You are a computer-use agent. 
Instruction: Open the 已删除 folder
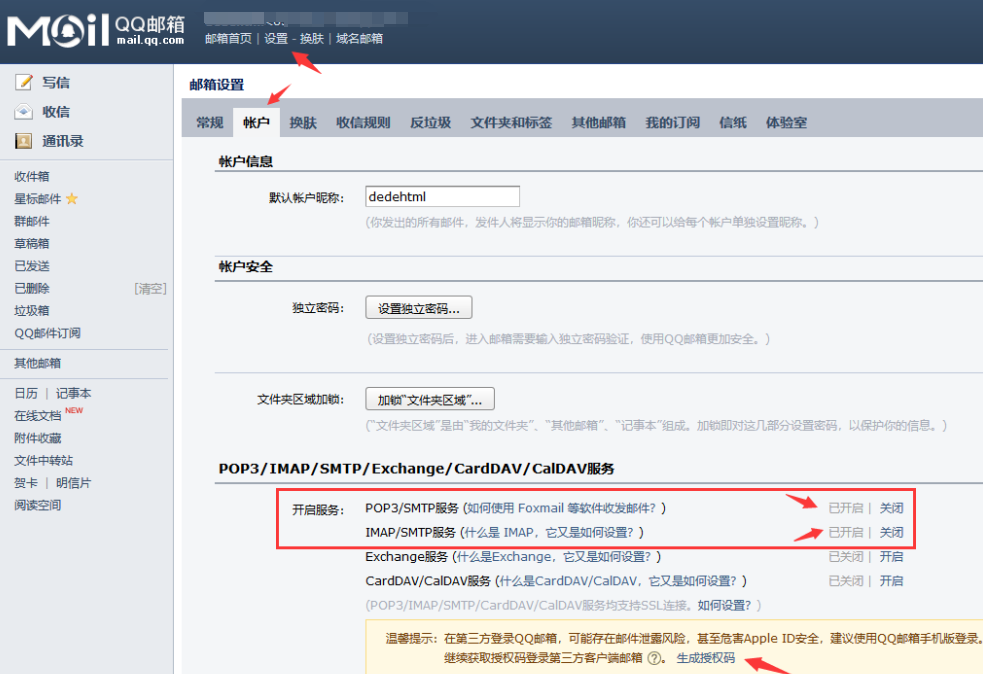pos(32,288)
